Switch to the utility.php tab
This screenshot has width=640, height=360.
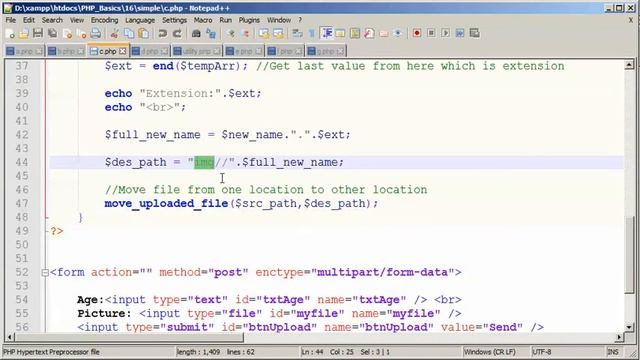196,51
